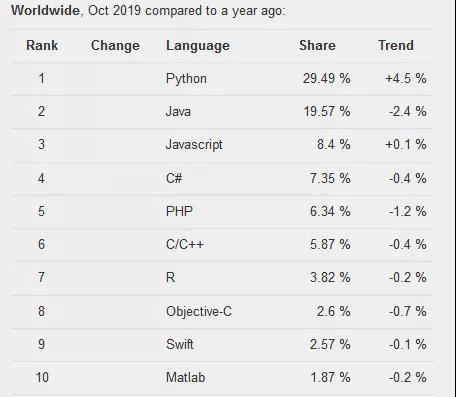
Task: Click the Worldwide heading text
Action: click(x=45, y=10)
